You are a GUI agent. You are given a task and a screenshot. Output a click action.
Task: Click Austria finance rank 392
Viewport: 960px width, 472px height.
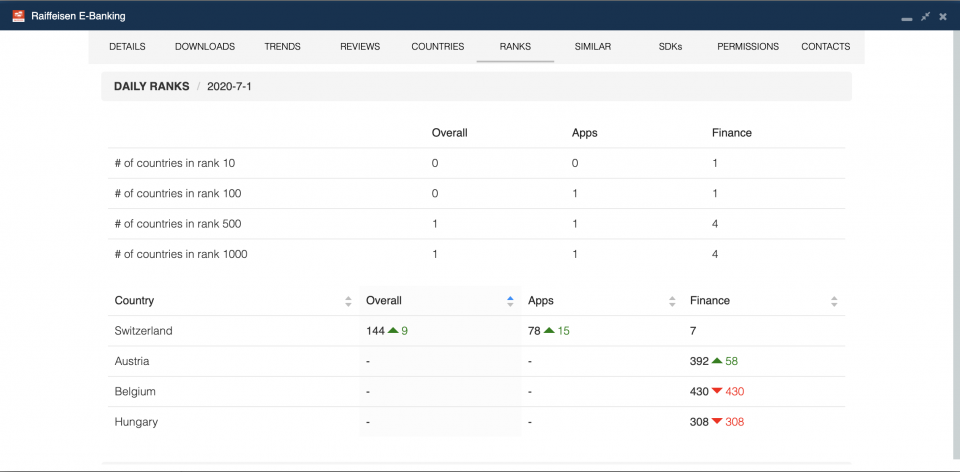[699, 362]
